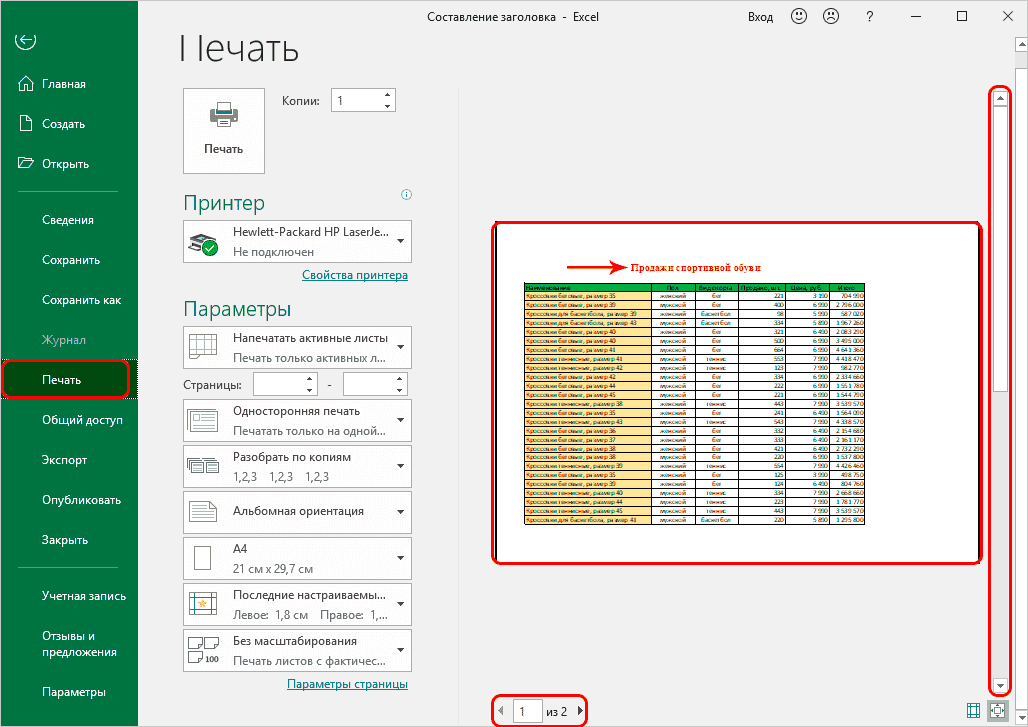Open Свойства принтера link
The image size is (1028, 727).
[354, 276]
